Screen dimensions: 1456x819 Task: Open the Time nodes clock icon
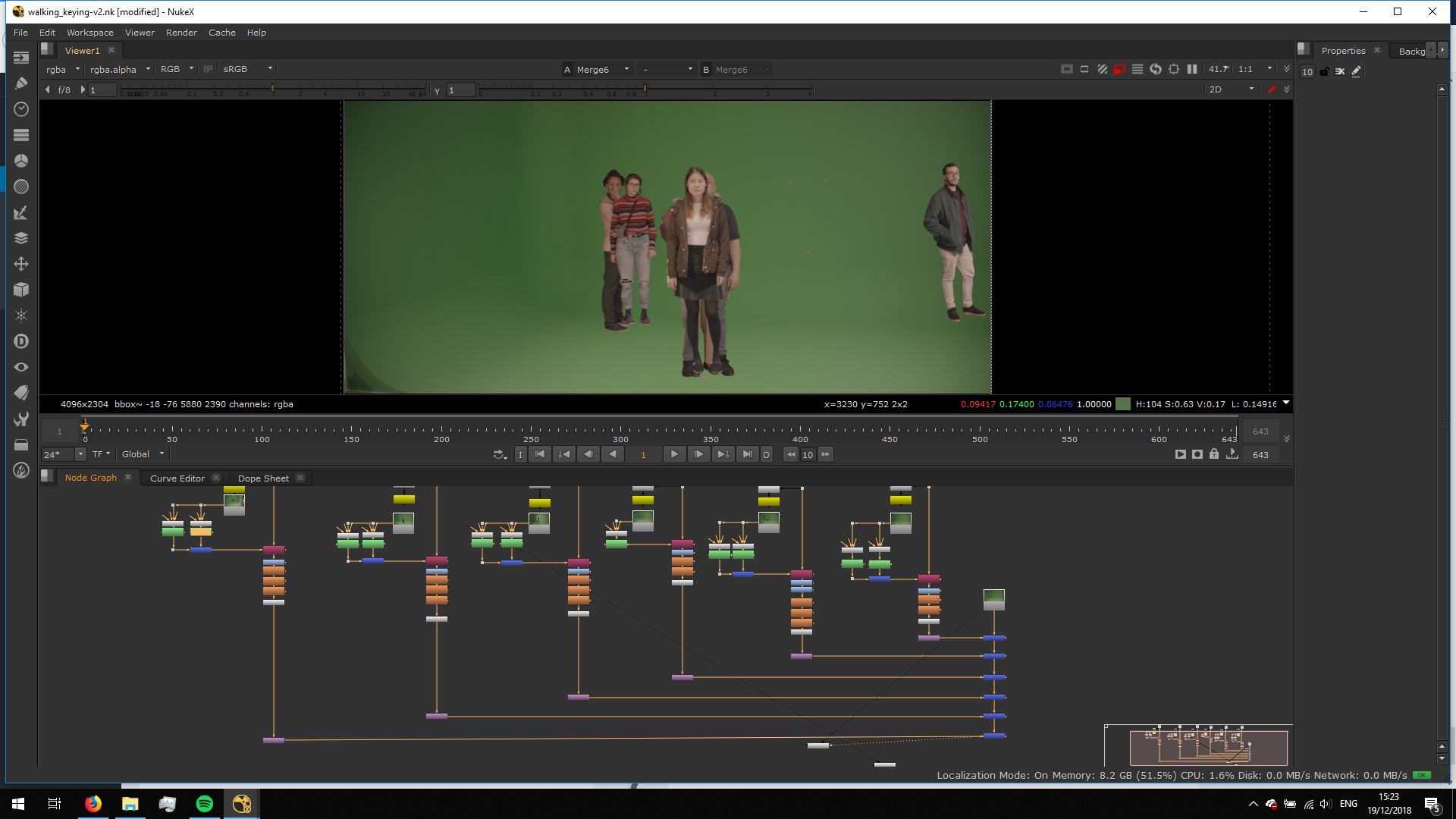21,109
